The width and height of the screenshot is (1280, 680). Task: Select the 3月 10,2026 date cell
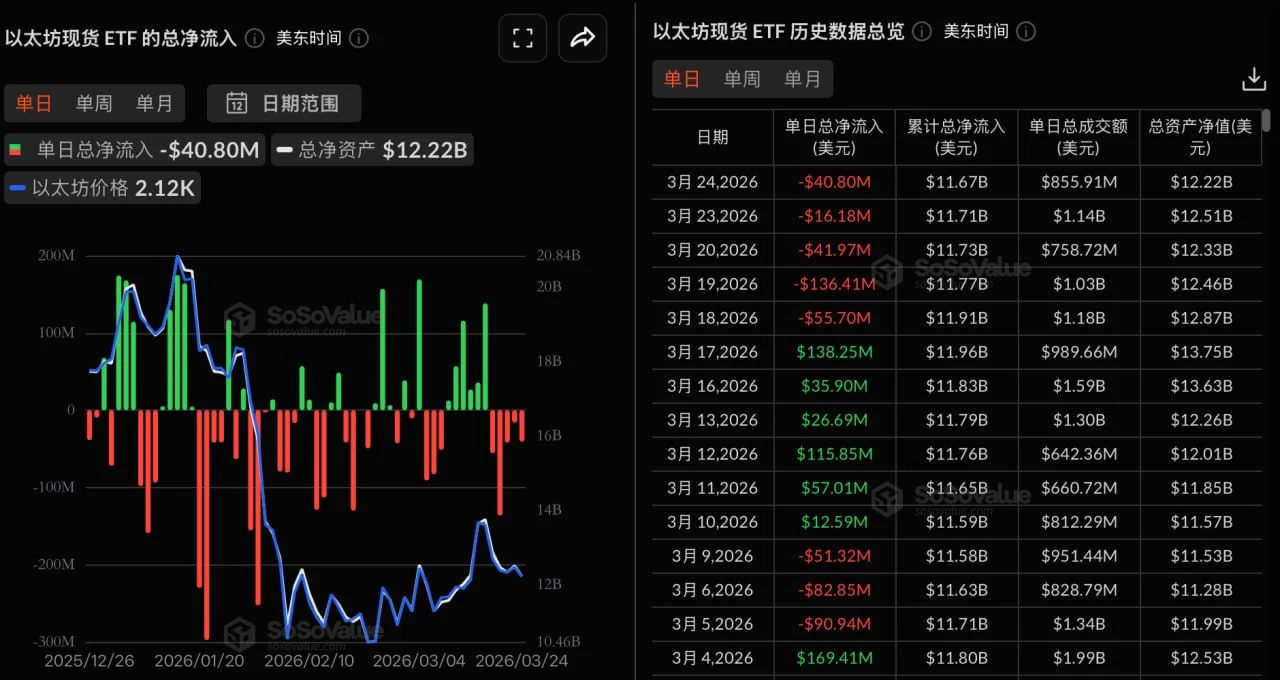pos(712,522)
